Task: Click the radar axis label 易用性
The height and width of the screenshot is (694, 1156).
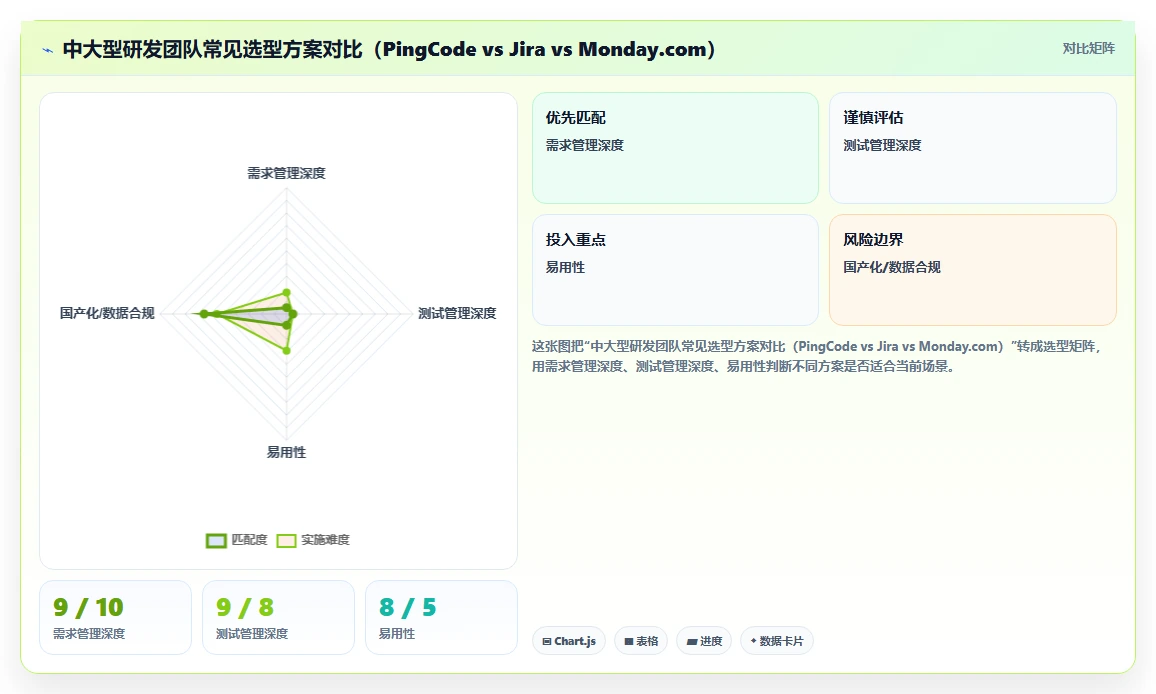Action: pyautogui.click(x=286, y=452)
